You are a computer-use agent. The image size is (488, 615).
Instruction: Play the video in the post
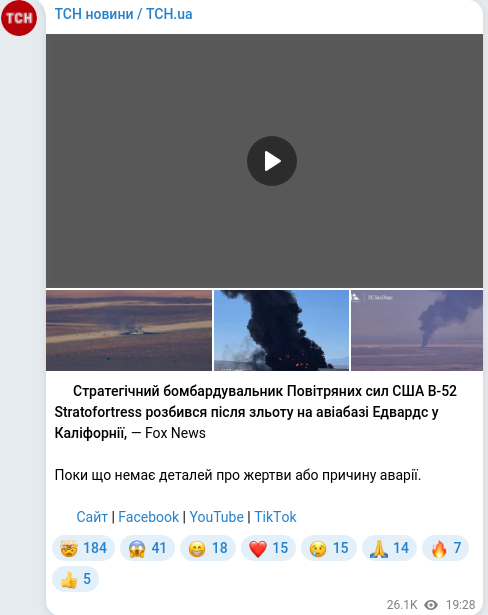[x=271, y=161]
